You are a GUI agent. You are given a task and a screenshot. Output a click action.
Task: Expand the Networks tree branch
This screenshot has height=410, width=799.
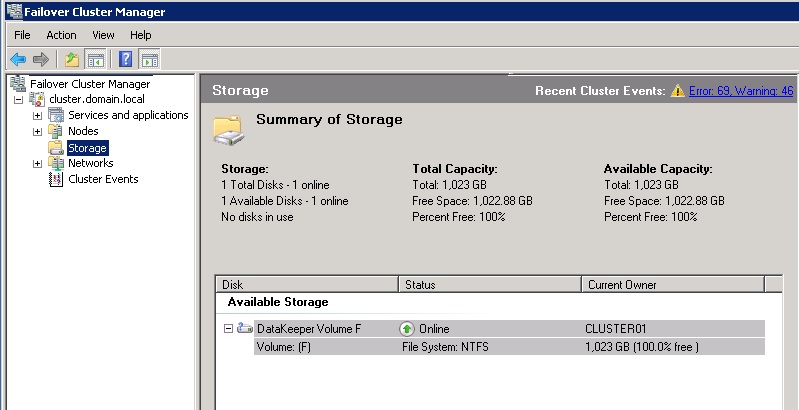37,164
